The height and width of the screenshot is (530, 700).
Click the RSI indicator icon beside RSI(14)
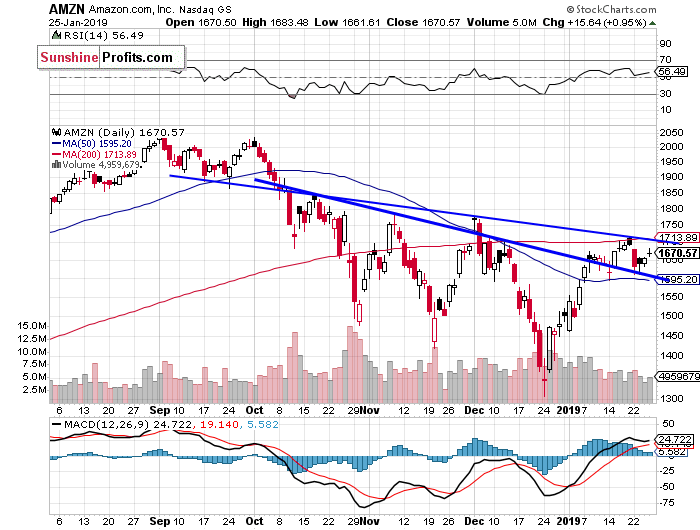point(57,35)
